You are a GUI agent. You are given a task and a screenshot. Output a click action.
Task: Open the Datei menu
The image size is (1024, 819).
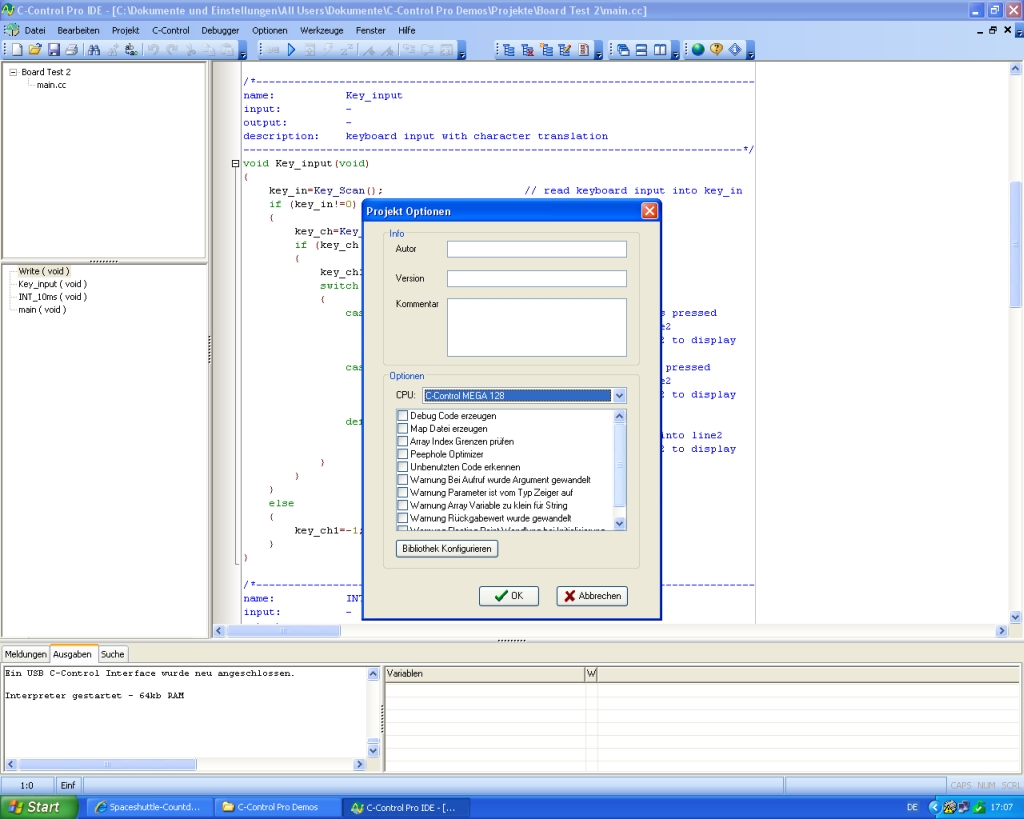pos(35,30)
